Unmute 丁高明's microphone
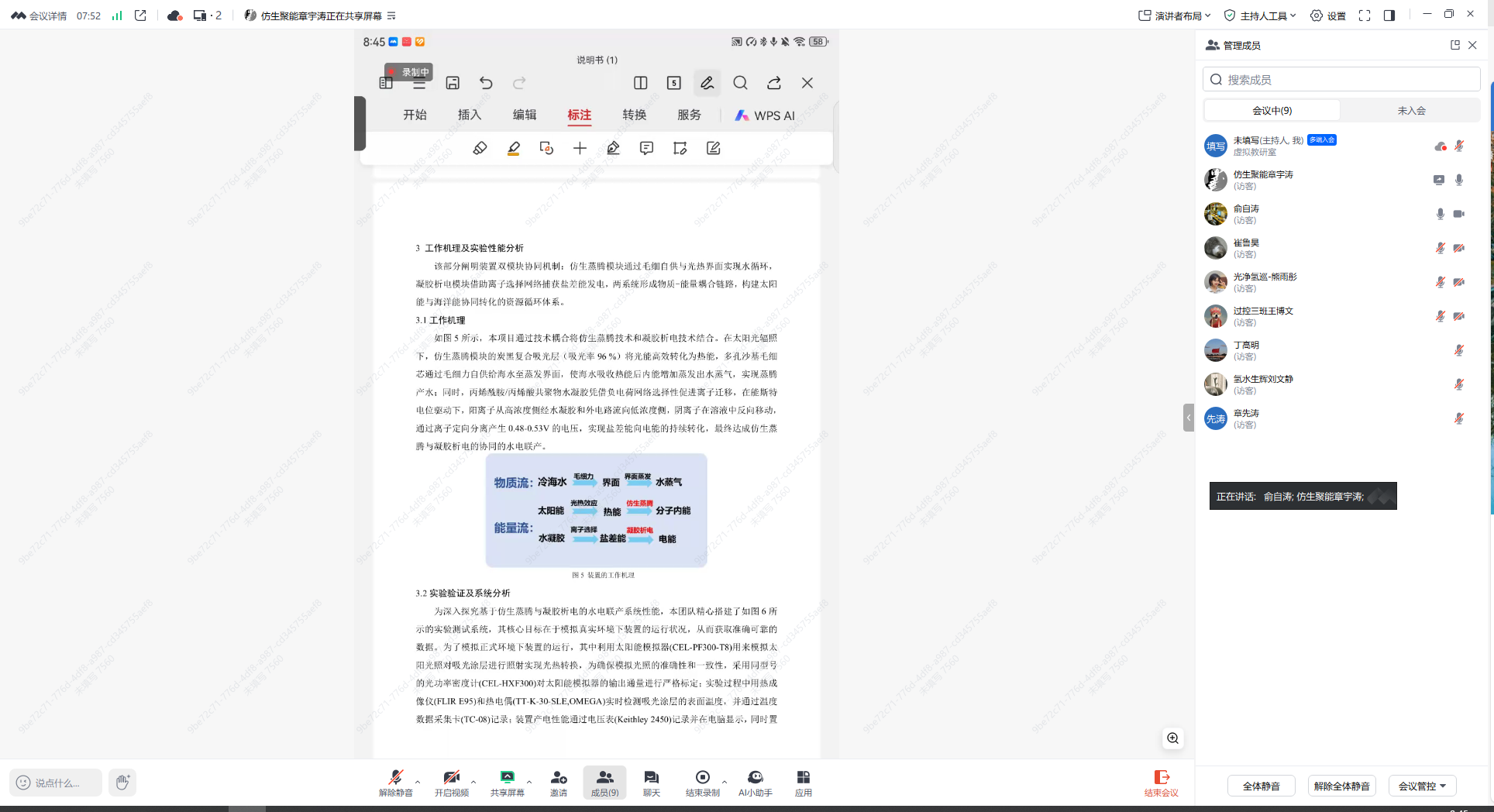The height and width of the screenshot is (812, 1494). tap(1459, 350)
